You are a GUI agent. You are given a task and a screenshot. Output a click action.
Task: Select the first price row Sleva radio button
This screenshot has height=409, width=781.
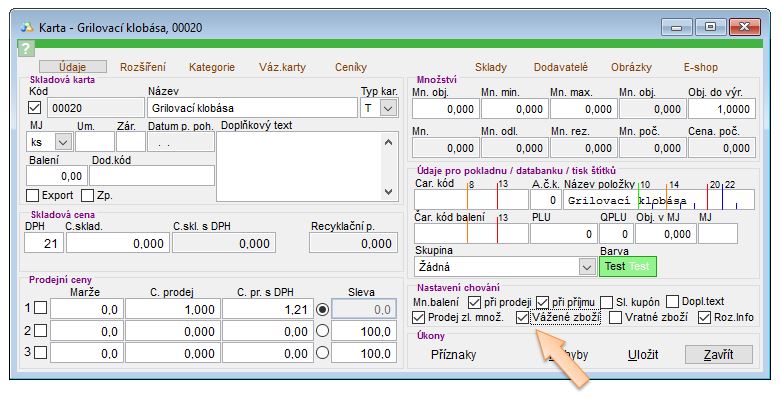(322, 309)
